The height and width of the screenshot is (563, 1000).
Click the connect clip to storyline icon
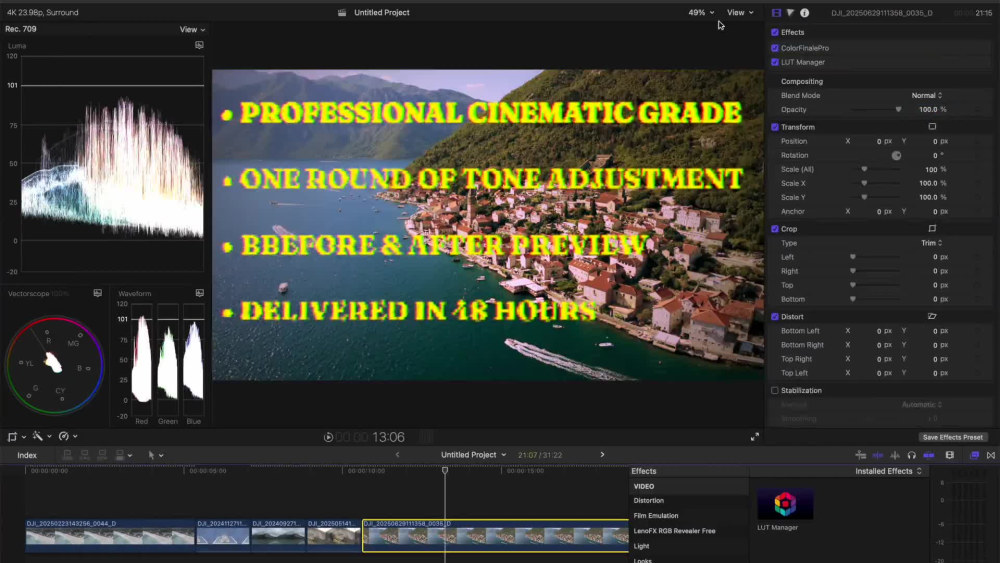pos(67,455)
